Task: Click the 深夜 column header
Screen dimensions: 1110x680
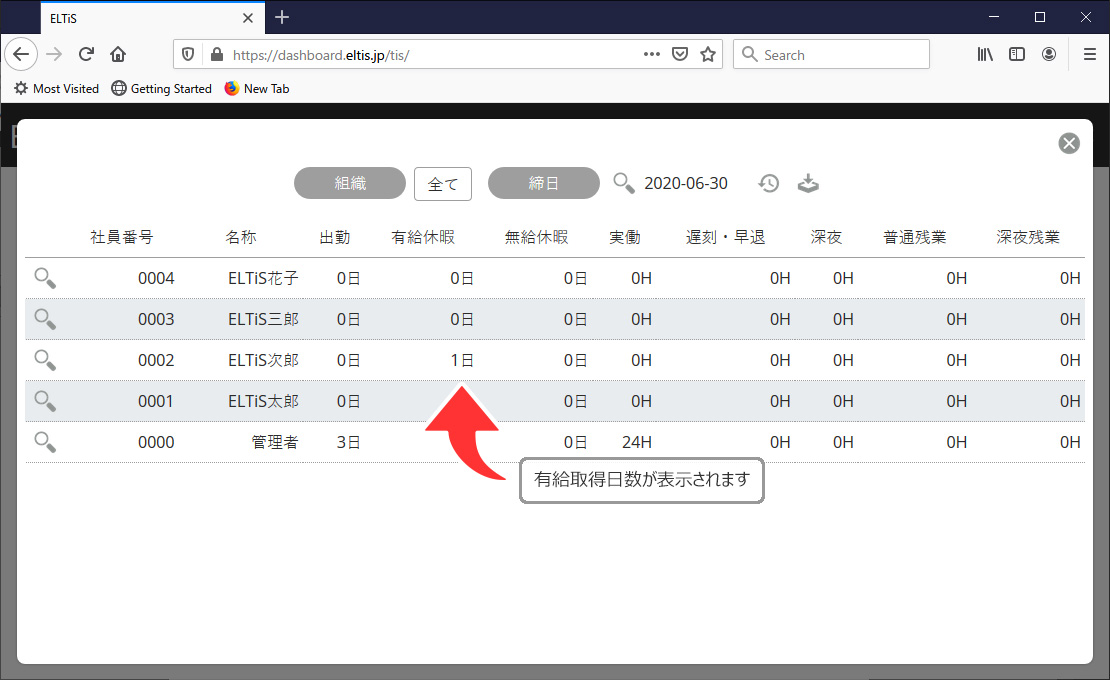Action: pyautogui.click(x=826, y=237)
